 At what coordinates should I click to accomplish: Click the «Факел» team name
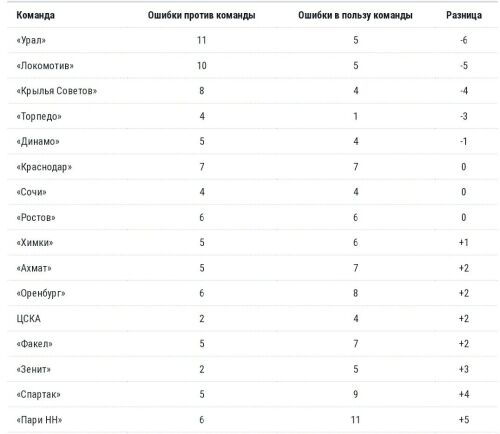pos(35,344)
